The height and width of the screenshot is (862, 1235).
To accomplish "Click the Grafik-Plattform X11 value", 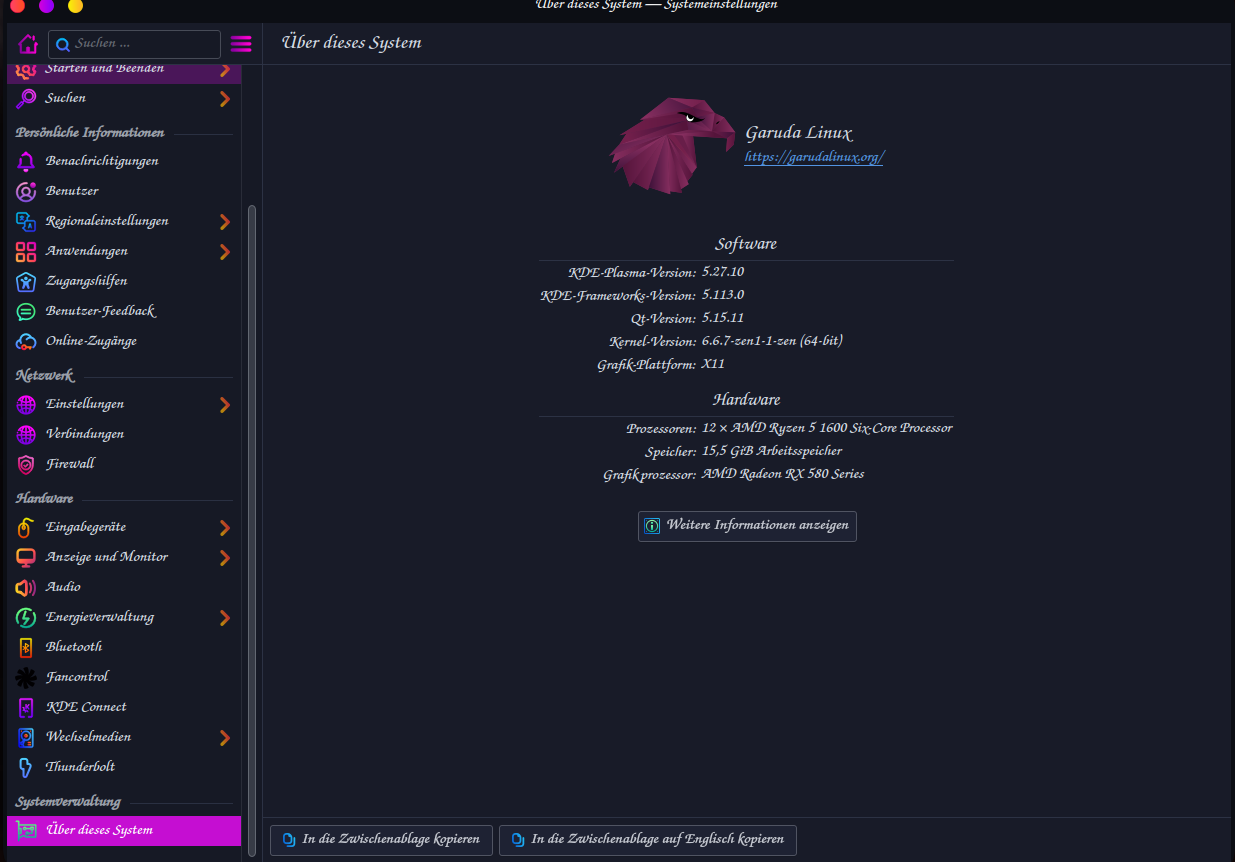I will (713, 364).
